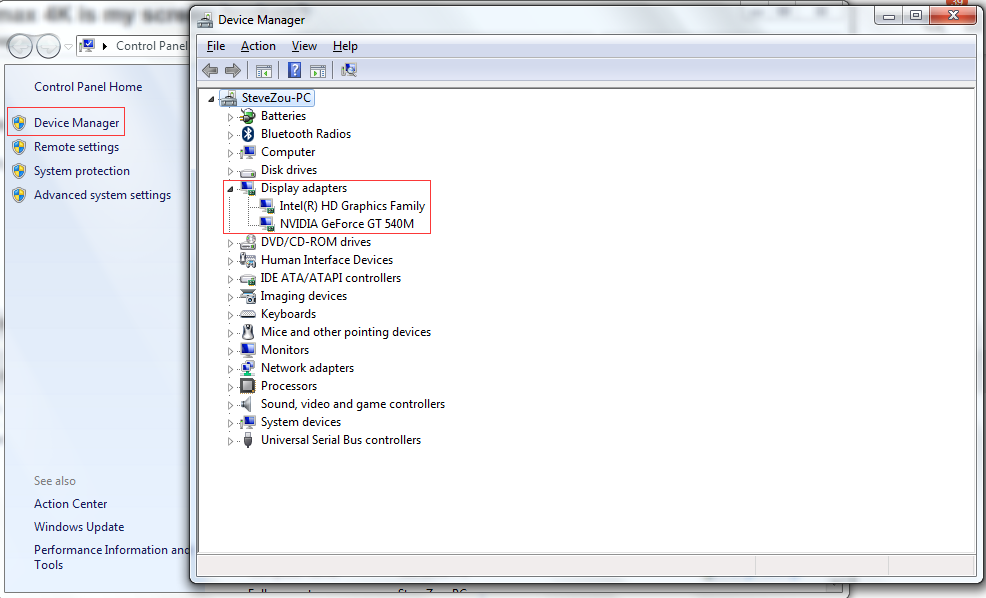
Task: Click the Intel HD Graphics adapter icon
Action: (x=267, y=206)
